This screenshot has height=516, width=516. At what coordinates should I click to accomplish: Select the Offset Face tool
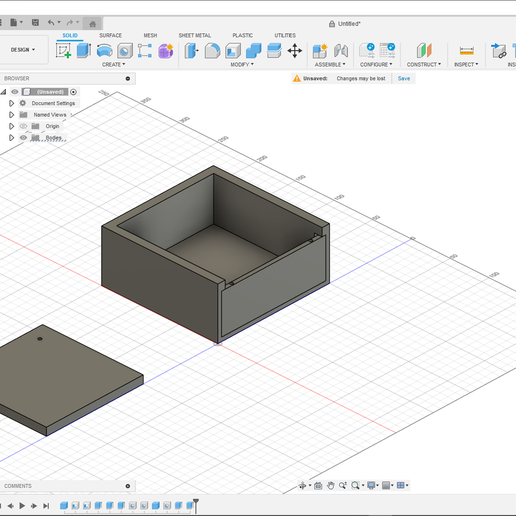tap(274, 51)
